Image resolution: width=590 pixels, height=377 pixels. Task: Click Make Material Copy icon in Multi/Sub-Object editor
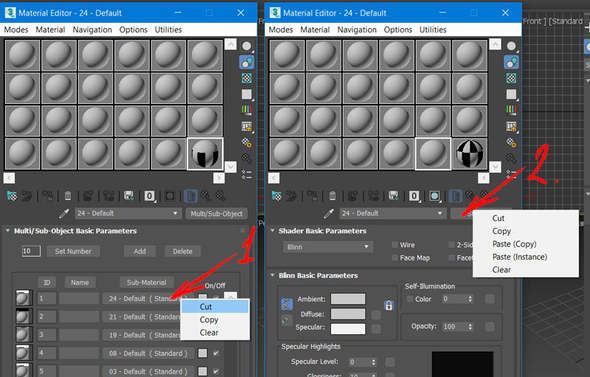88,196
